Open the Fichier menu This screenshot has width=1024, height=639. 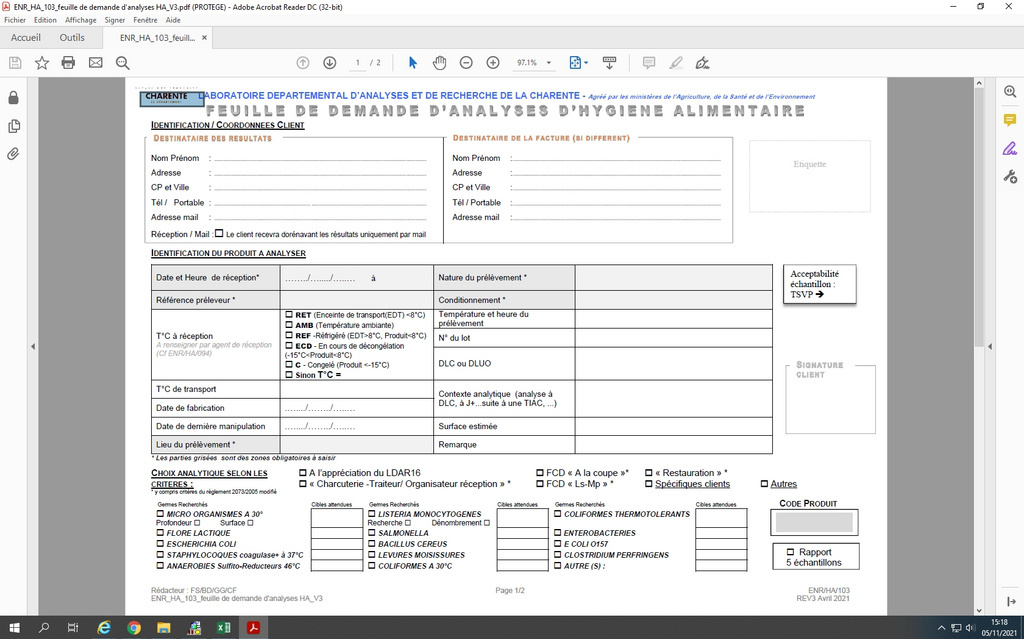coord(15,20)
